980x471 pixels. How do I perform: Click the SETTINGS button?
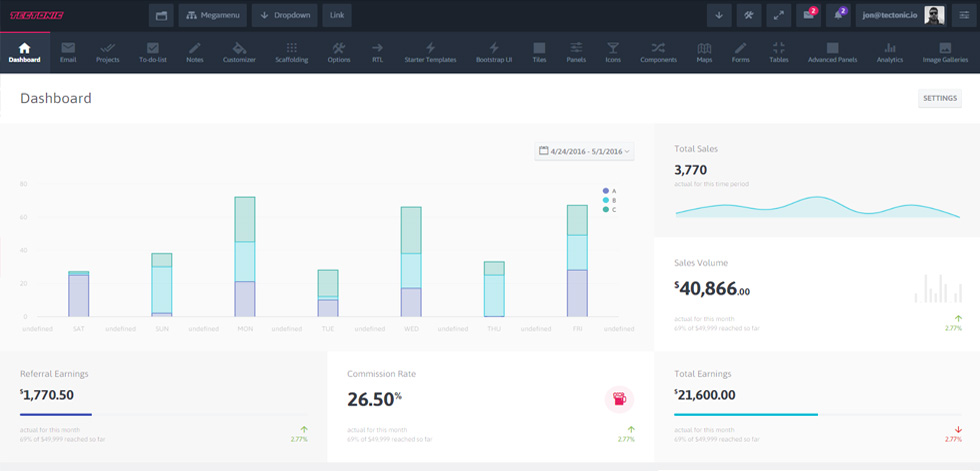[940, 98]
